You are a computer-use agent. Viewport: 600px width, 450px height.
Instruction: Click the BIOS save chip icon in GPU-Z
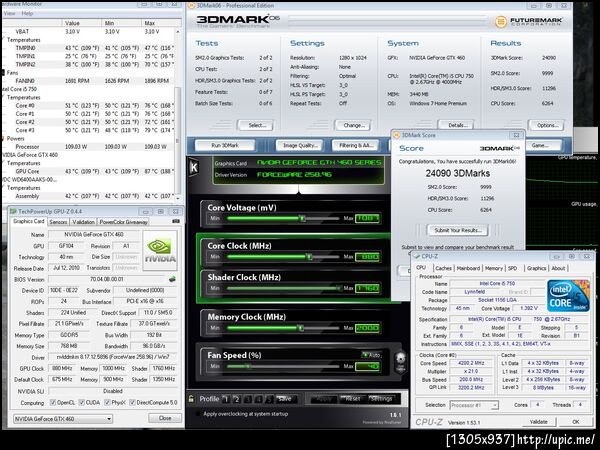(172, 279)
